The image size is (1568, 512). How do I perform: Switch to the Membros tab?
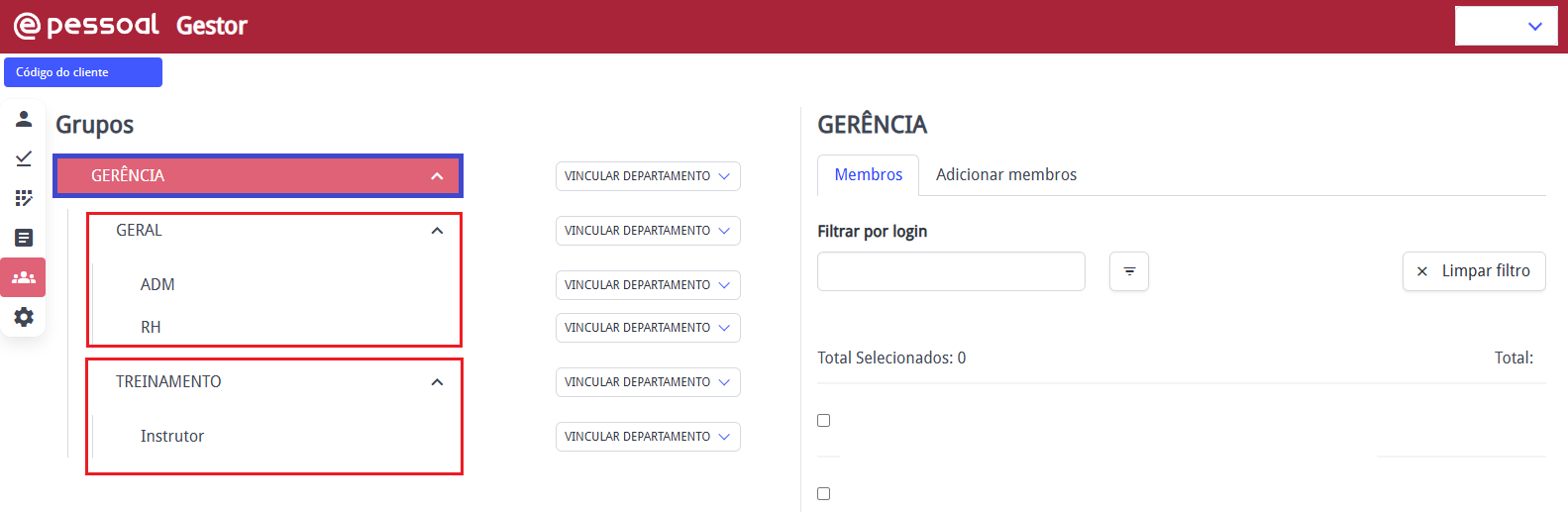868,175
